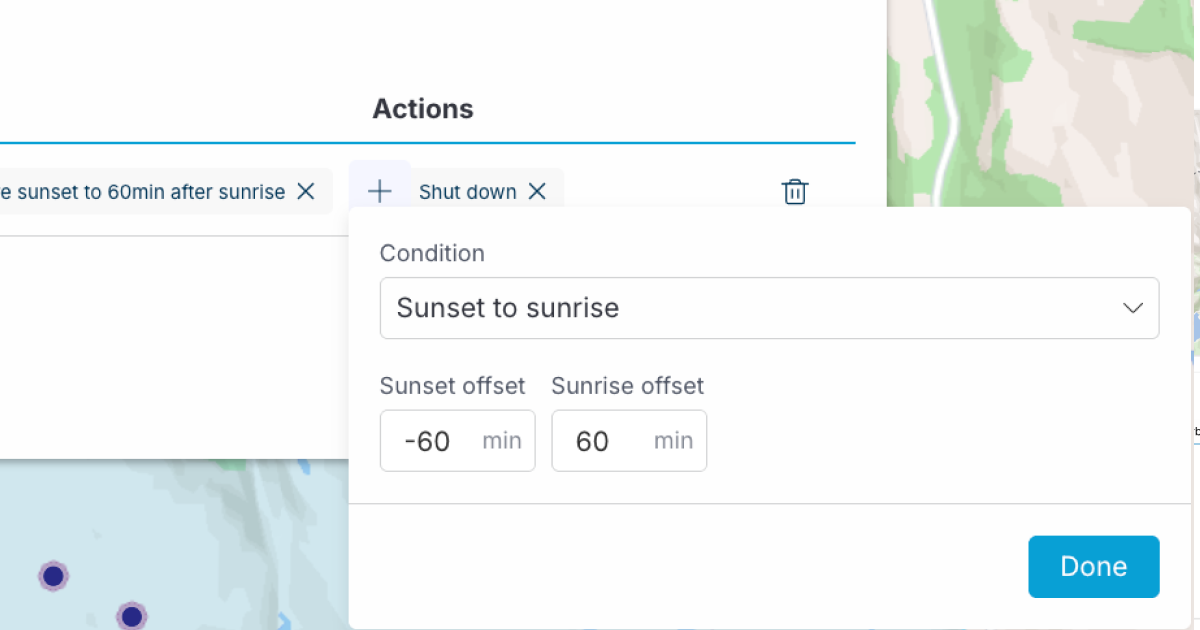Screen dimensions: 1200x630
Task: Delete the rule with the trash icon
Action: pos(794,191)
